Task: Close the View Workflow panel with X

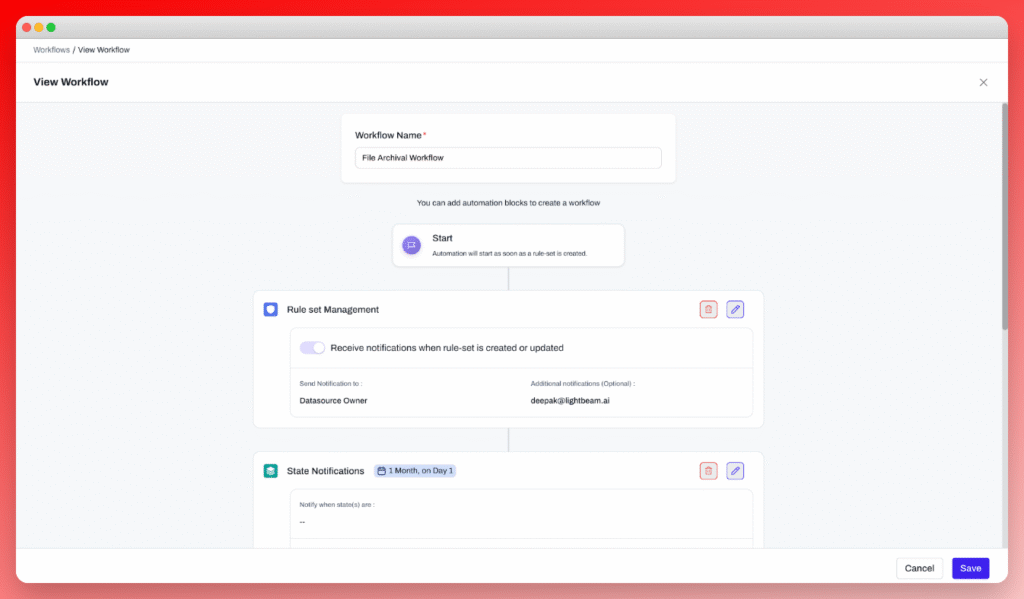Action: tap(983, 82)
